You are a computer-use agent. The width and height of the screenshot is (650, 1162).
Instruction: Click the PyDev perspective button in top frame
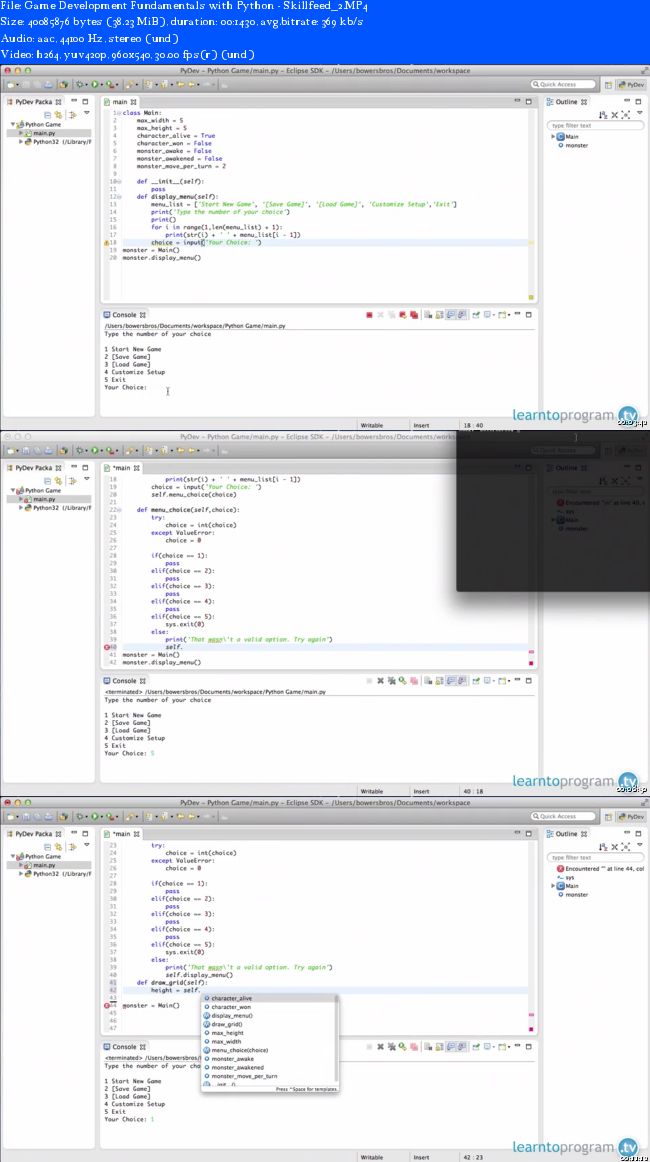coord(631,85)
